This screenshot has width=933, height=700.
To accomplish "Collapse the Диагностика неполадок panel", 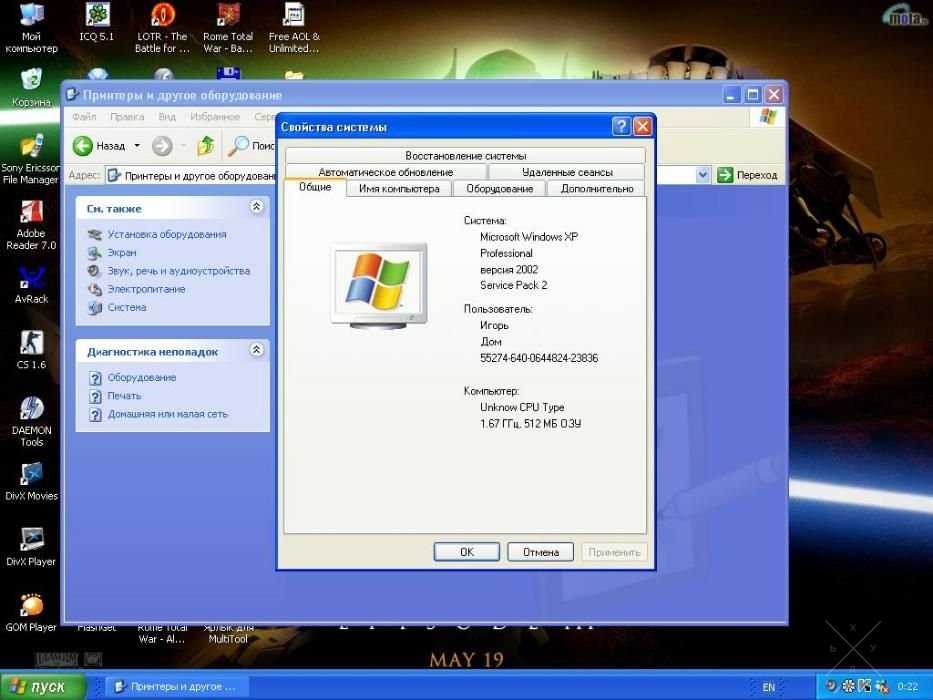I will (x=256, y=350).
